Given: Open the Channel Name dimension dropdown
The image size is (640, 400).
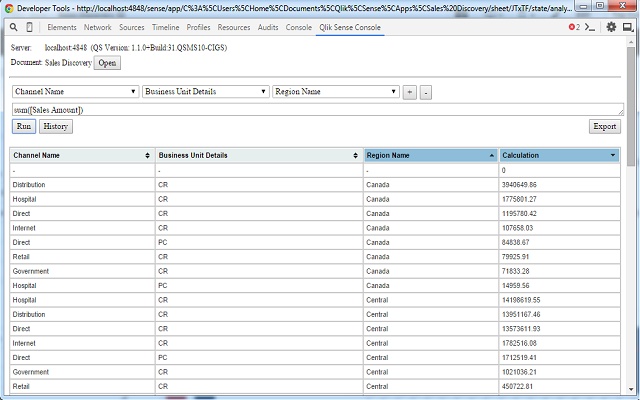Looking at the screenshot, I should tap(76, 92).
